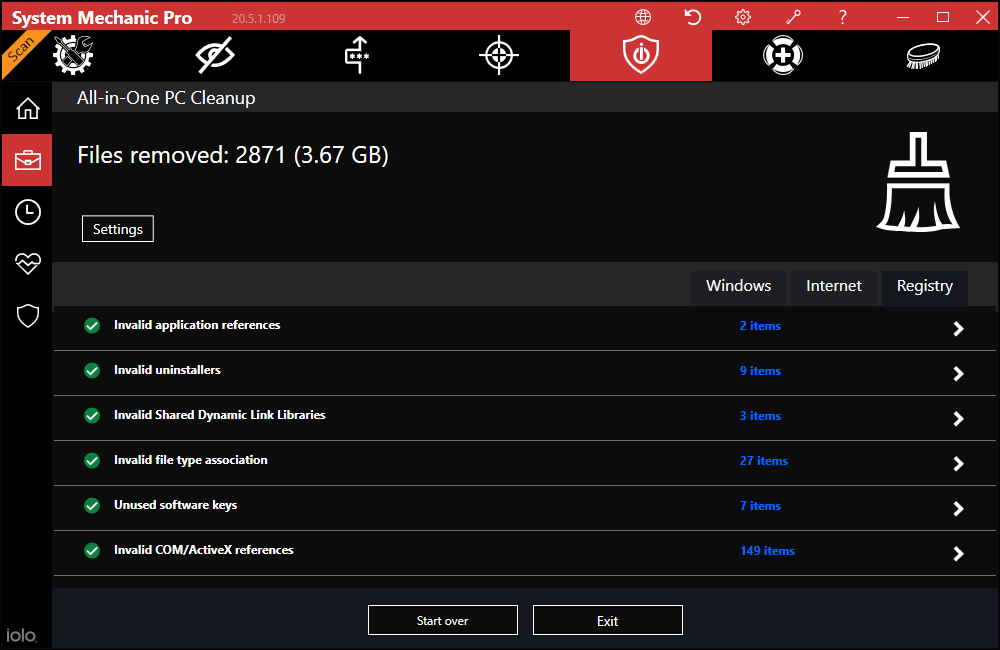Click the Invalid COM/ActiveX references label

[203, 550]
